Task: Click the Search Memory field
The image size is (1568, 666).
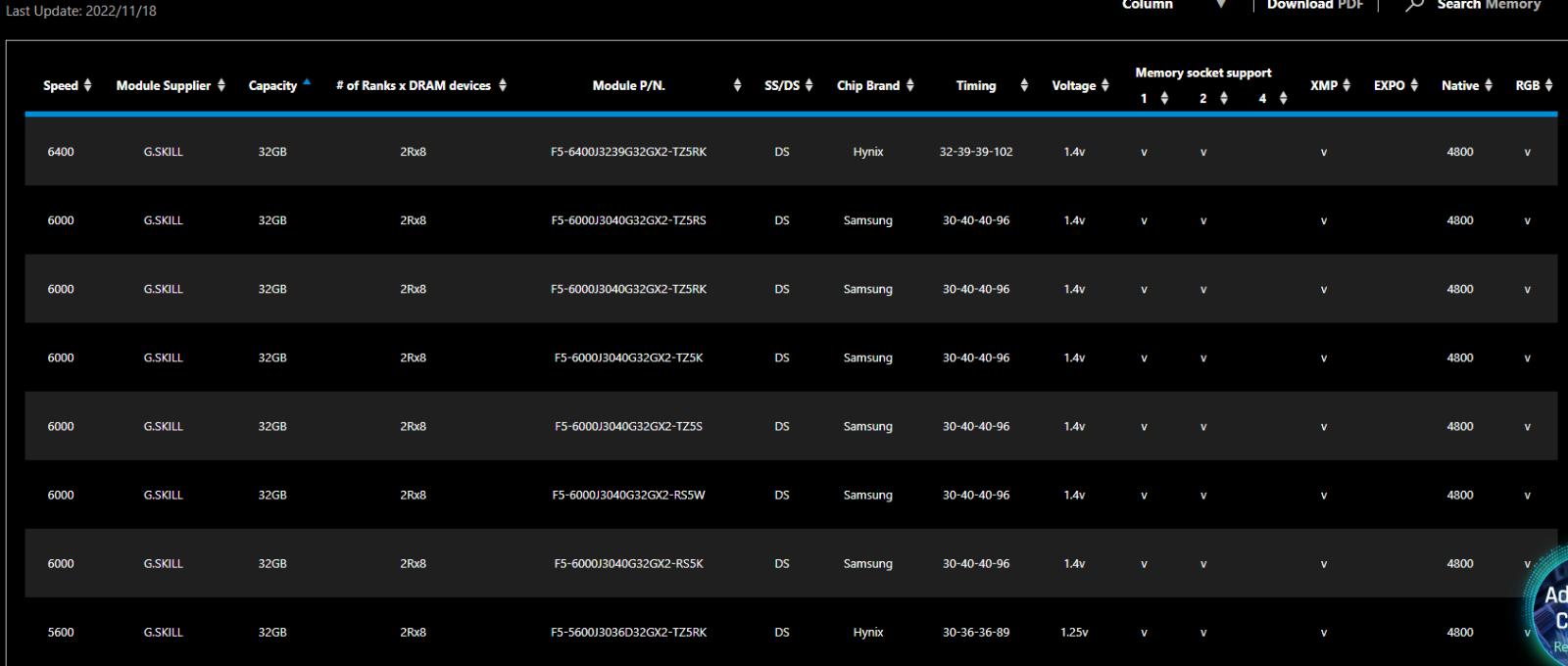Action: coord(1489,5)
